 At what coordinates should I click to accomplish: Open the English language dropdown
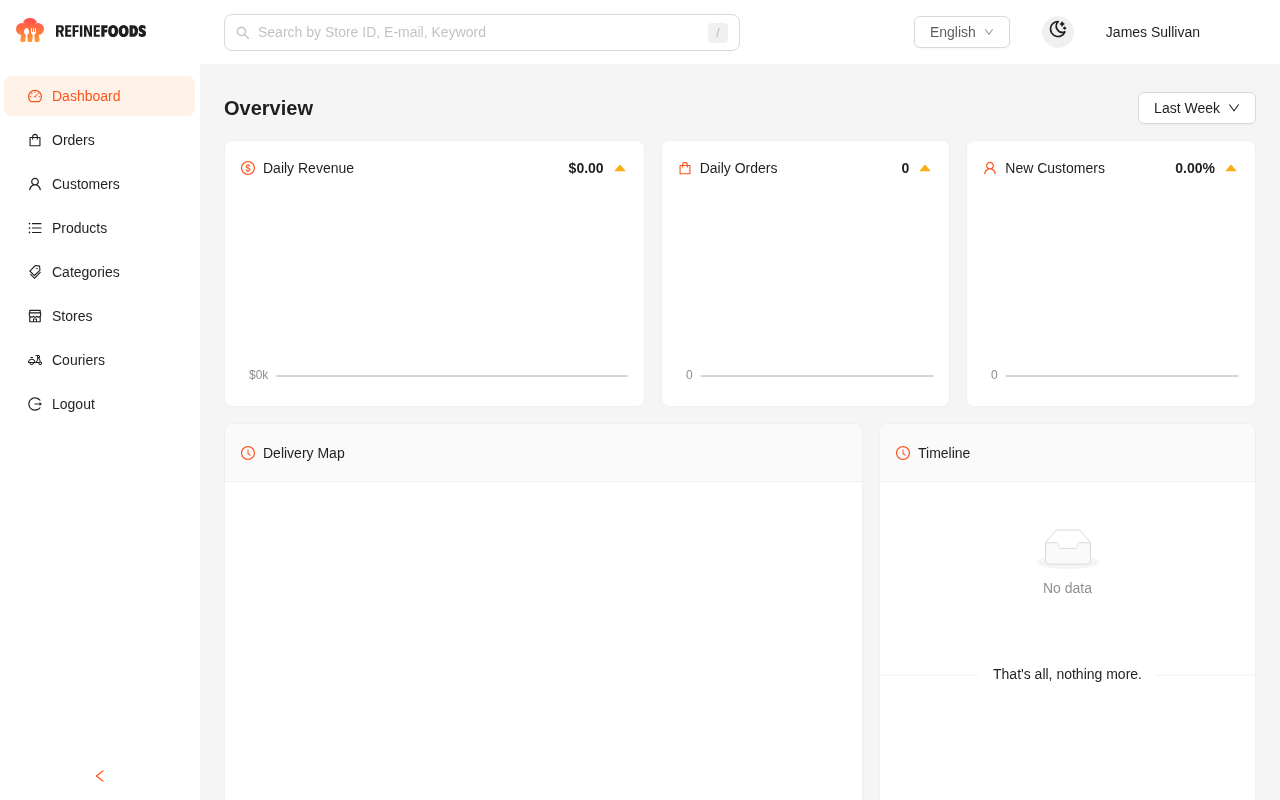961,32
